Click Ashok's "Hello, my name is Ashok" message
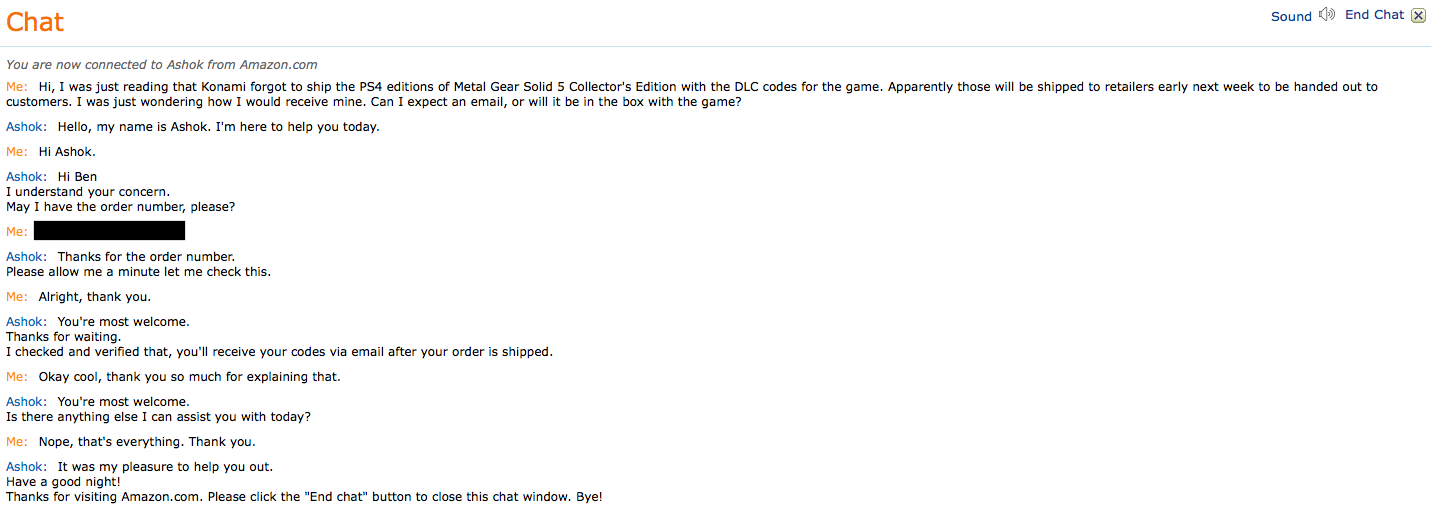 (218, 127)
